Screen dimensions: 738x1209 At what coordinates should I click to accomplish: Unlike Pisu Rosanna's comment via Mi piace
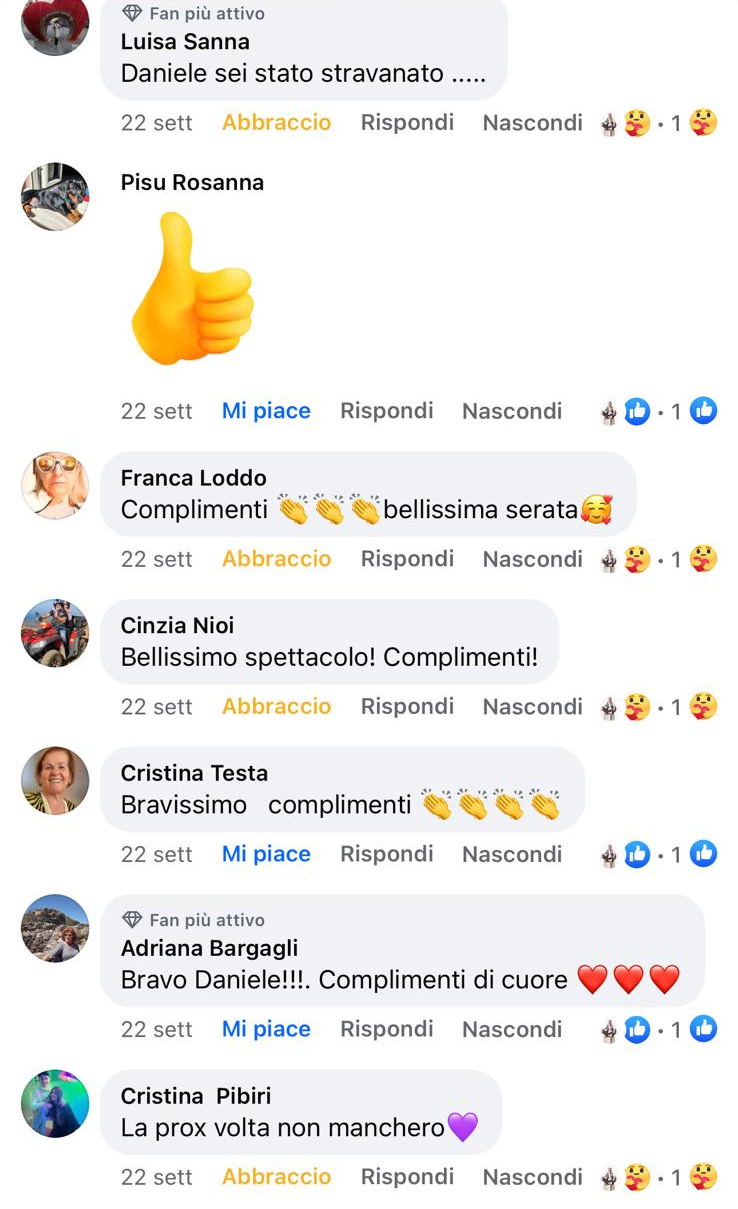pos(266,411)
